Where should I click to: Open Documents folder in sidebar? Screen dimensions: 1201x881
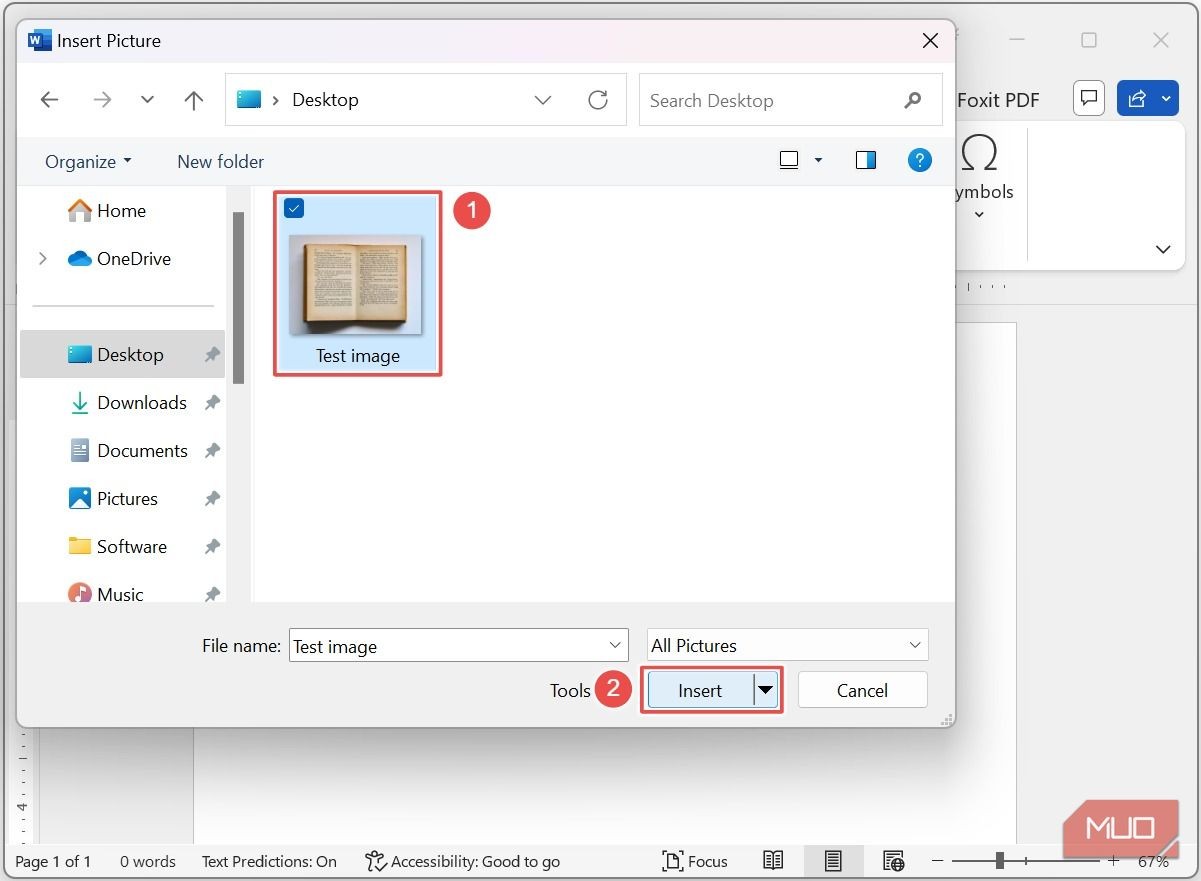[x=128, y=450]
